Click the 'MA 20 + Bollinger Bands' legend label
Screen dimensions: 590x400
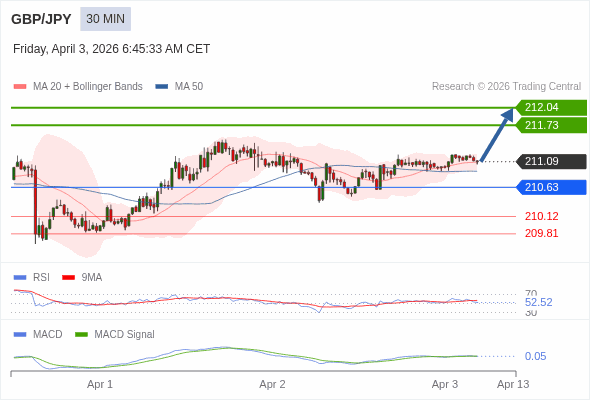tap(88, 87)
